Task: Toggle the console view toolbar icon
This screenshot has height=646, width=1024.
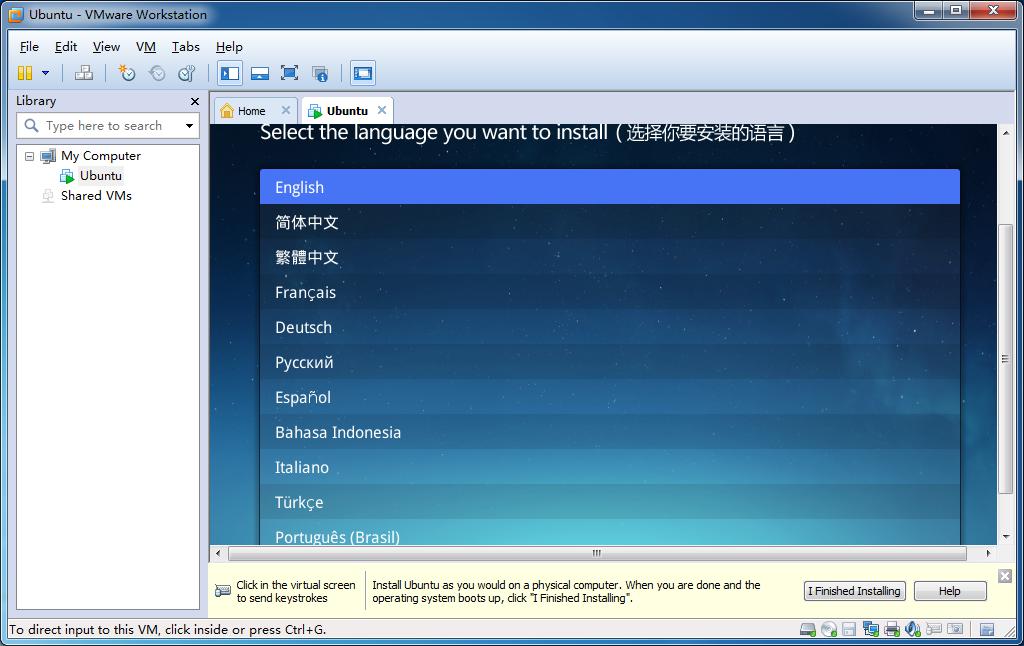Action: 362,73
